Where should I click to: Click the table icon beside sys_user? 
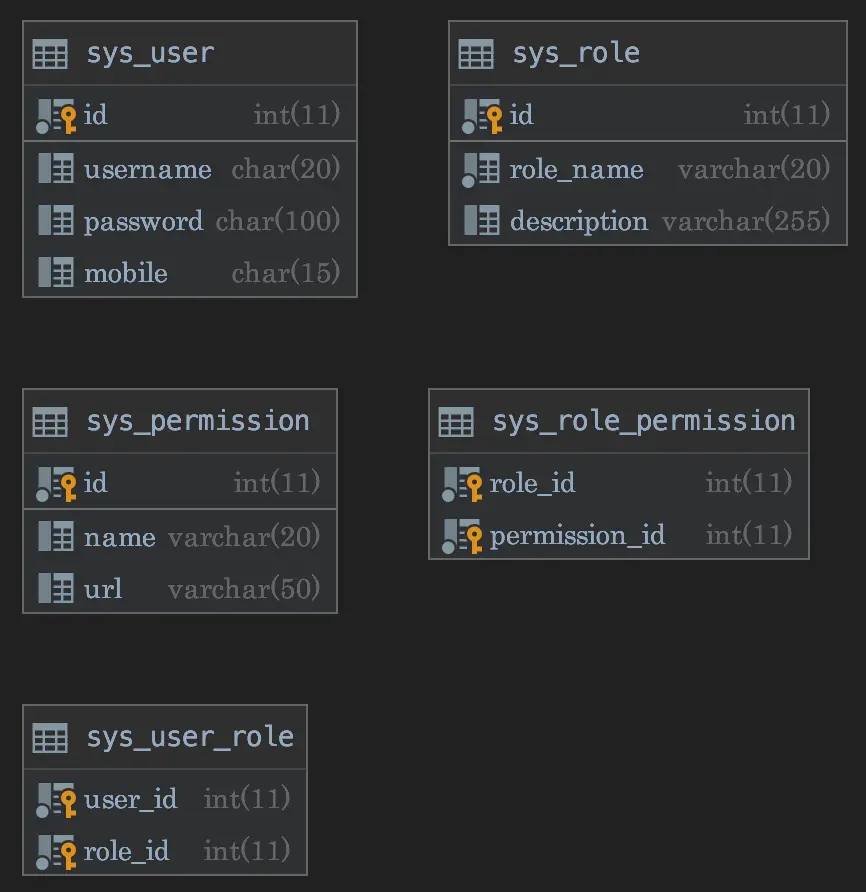click(x=50, y=54)
